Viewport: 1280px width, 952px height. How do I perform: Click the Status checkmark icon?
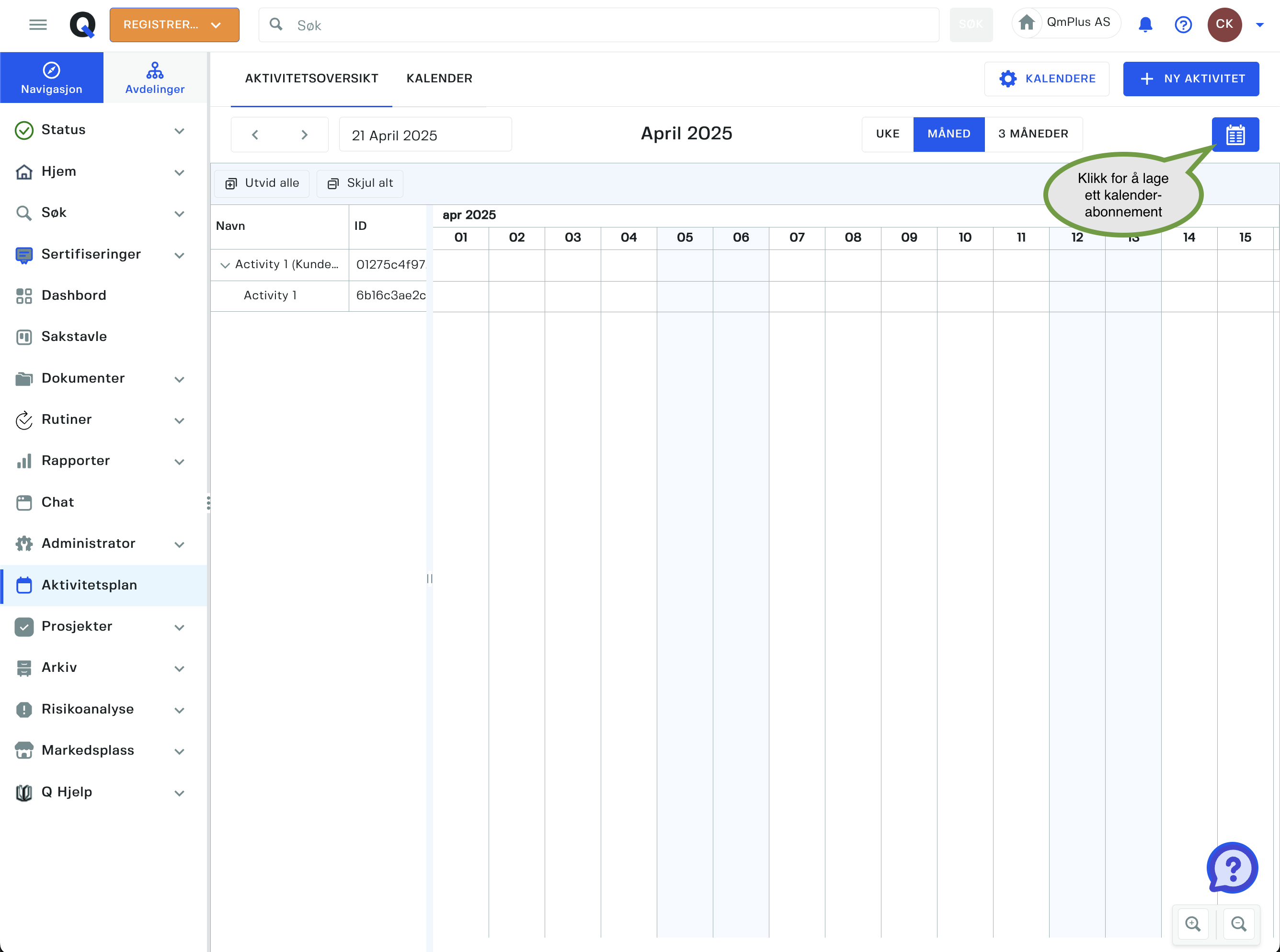(23, 130)
